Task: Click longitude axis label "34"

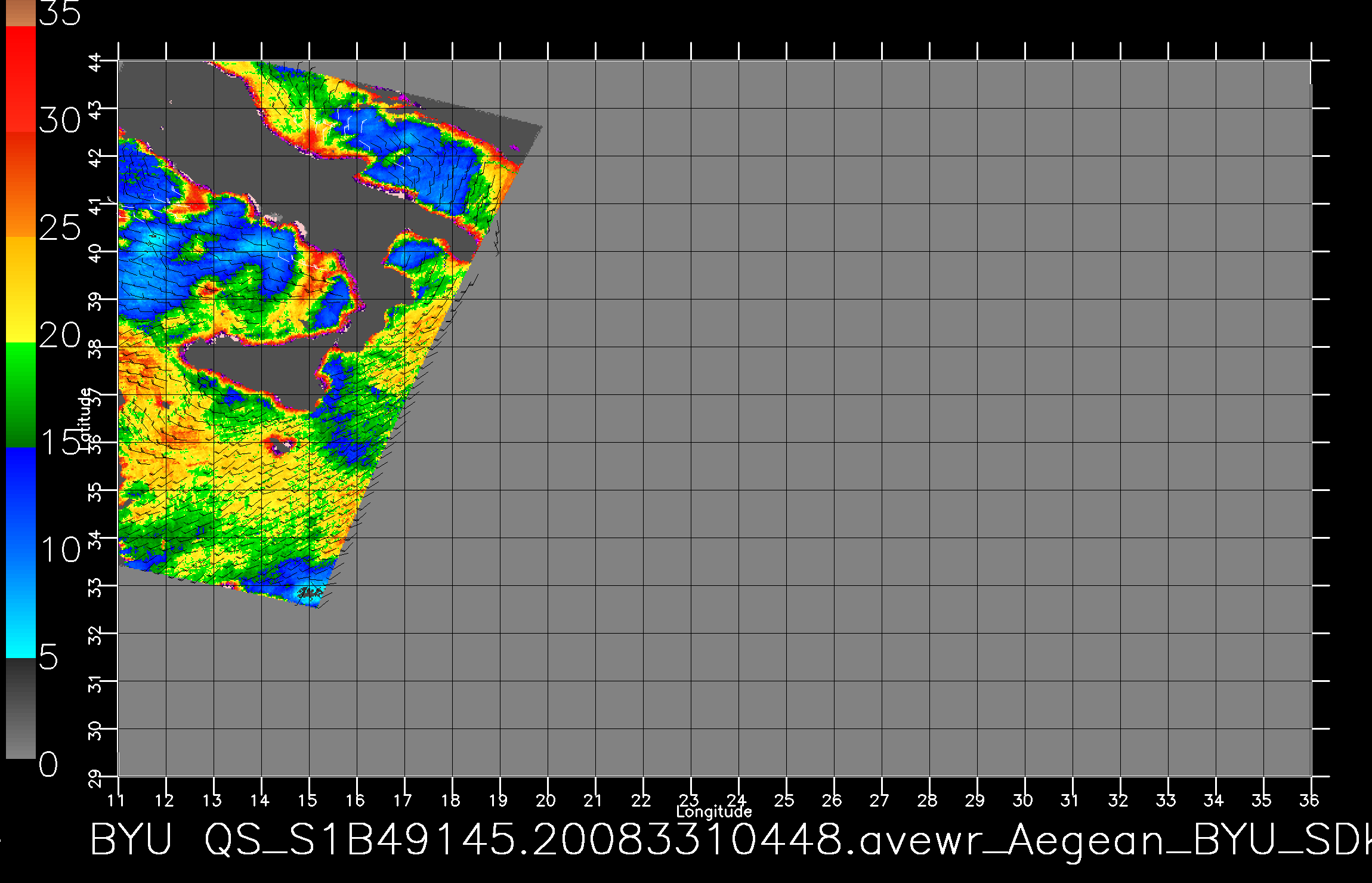Action: tap(1214, 800)
